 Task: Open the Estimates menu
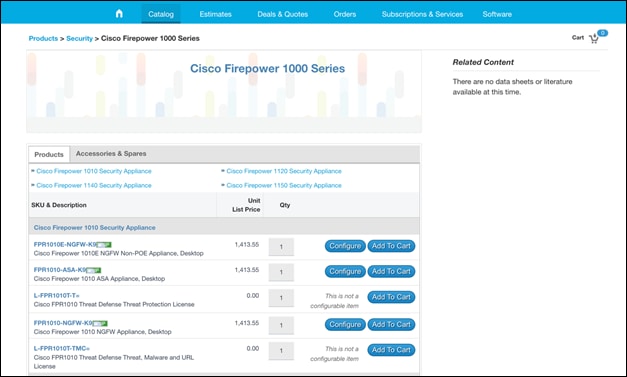pyautogui.click(x=216, y=14)
